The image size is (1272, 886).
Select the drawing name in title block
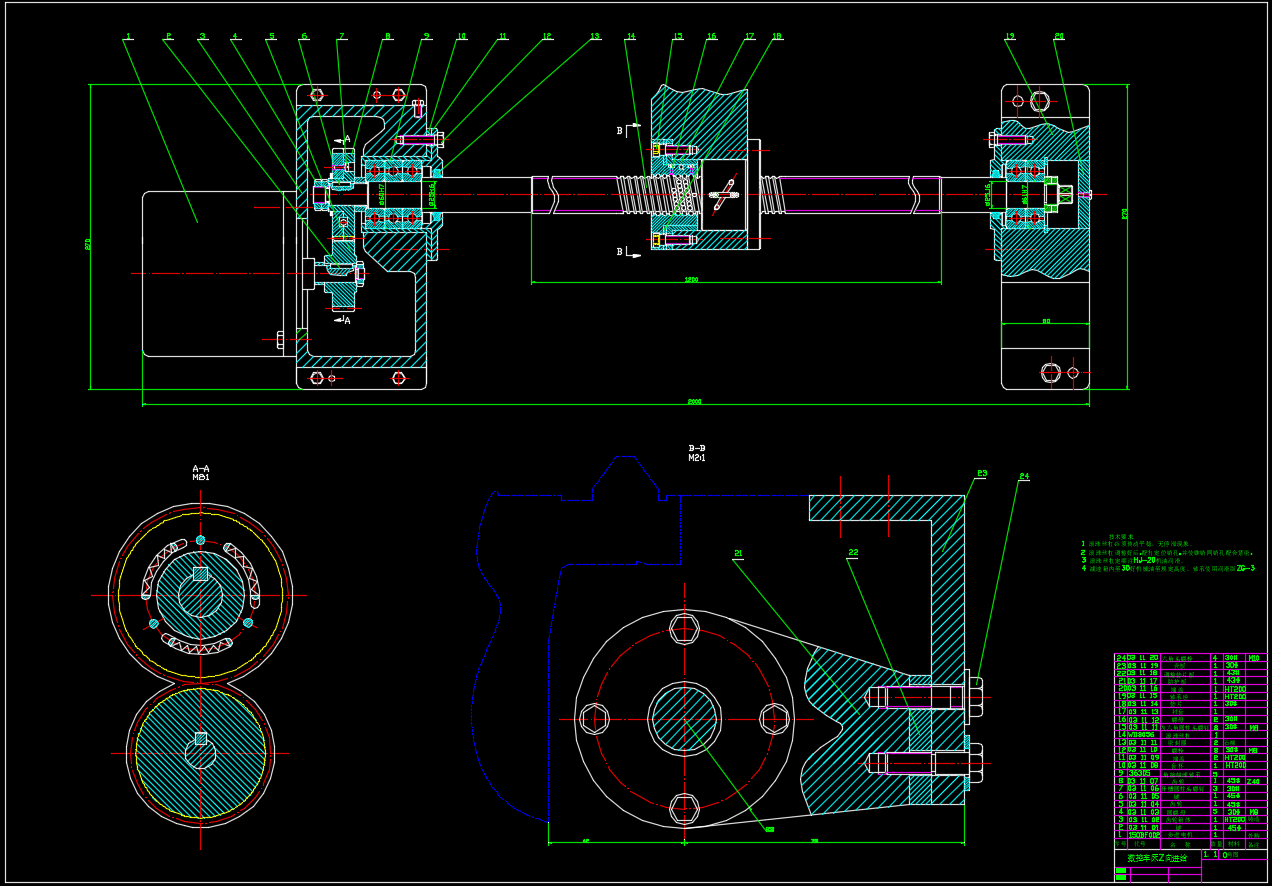point(1157,858)
